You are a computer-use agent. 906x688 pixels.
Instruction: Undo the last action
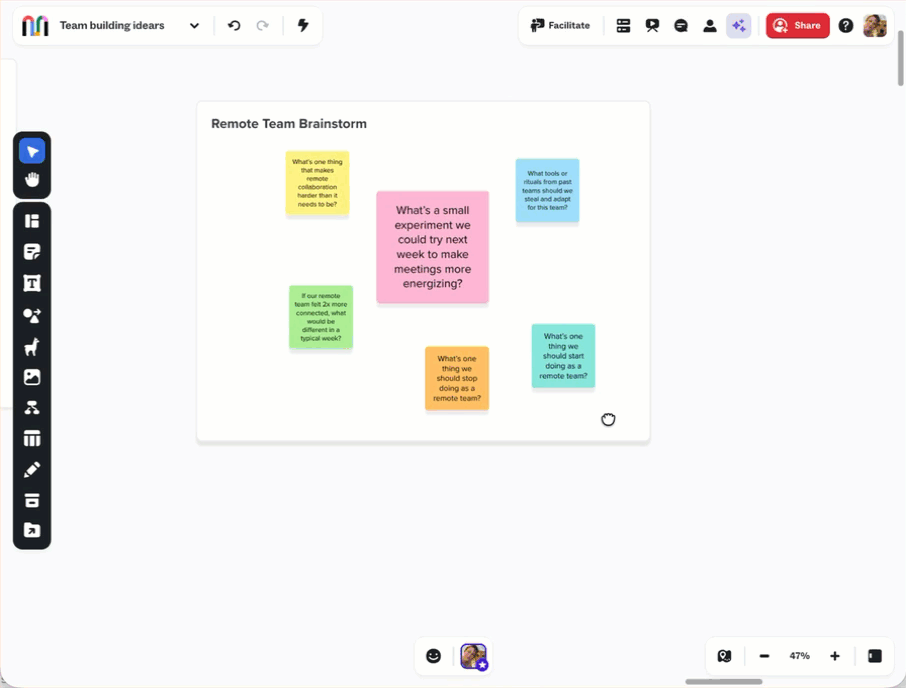click(x=234, y=25)
